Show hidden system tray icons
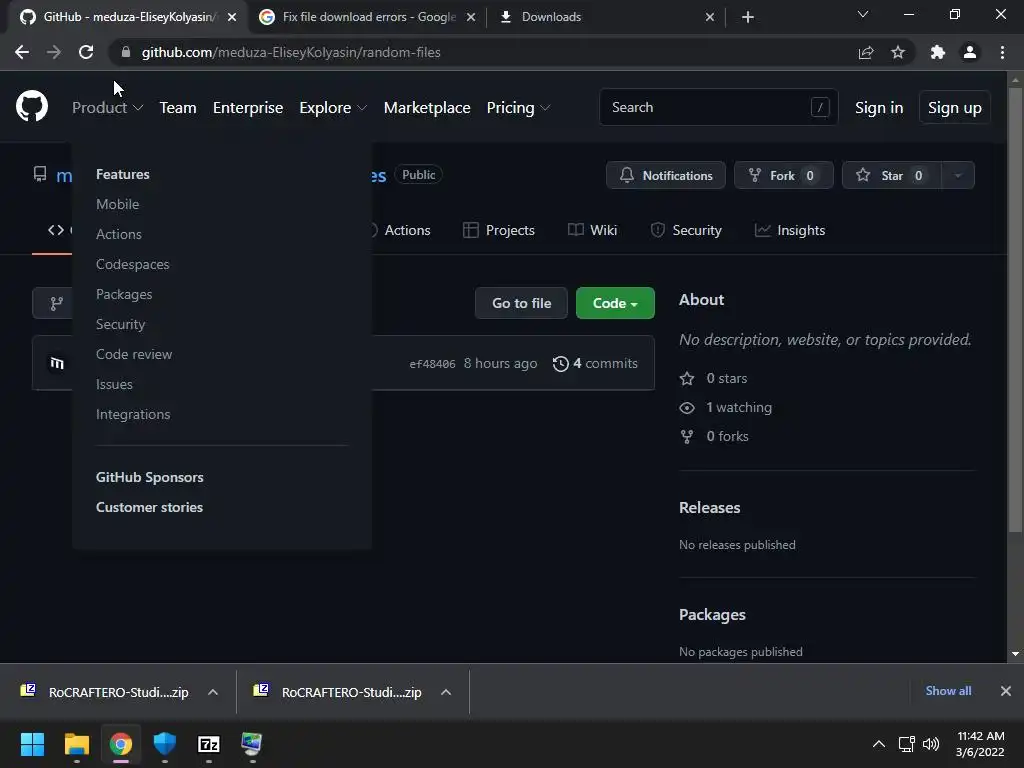Screen dimensions: 1024x768 (x=879, y=744)
